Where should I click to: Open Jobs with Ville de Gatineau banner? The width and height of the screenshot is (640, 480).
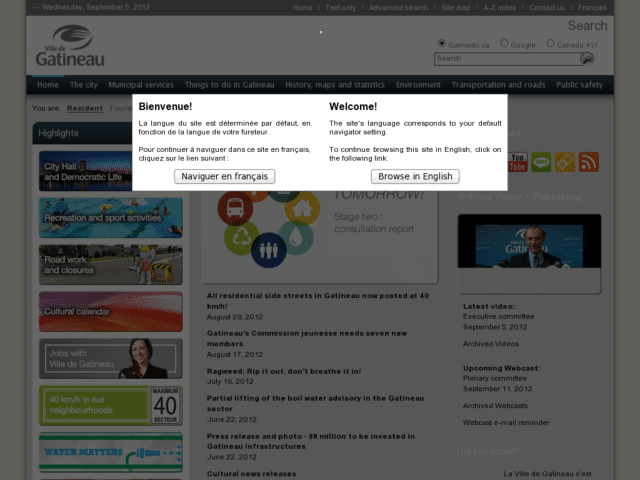(x=111, y=358)
